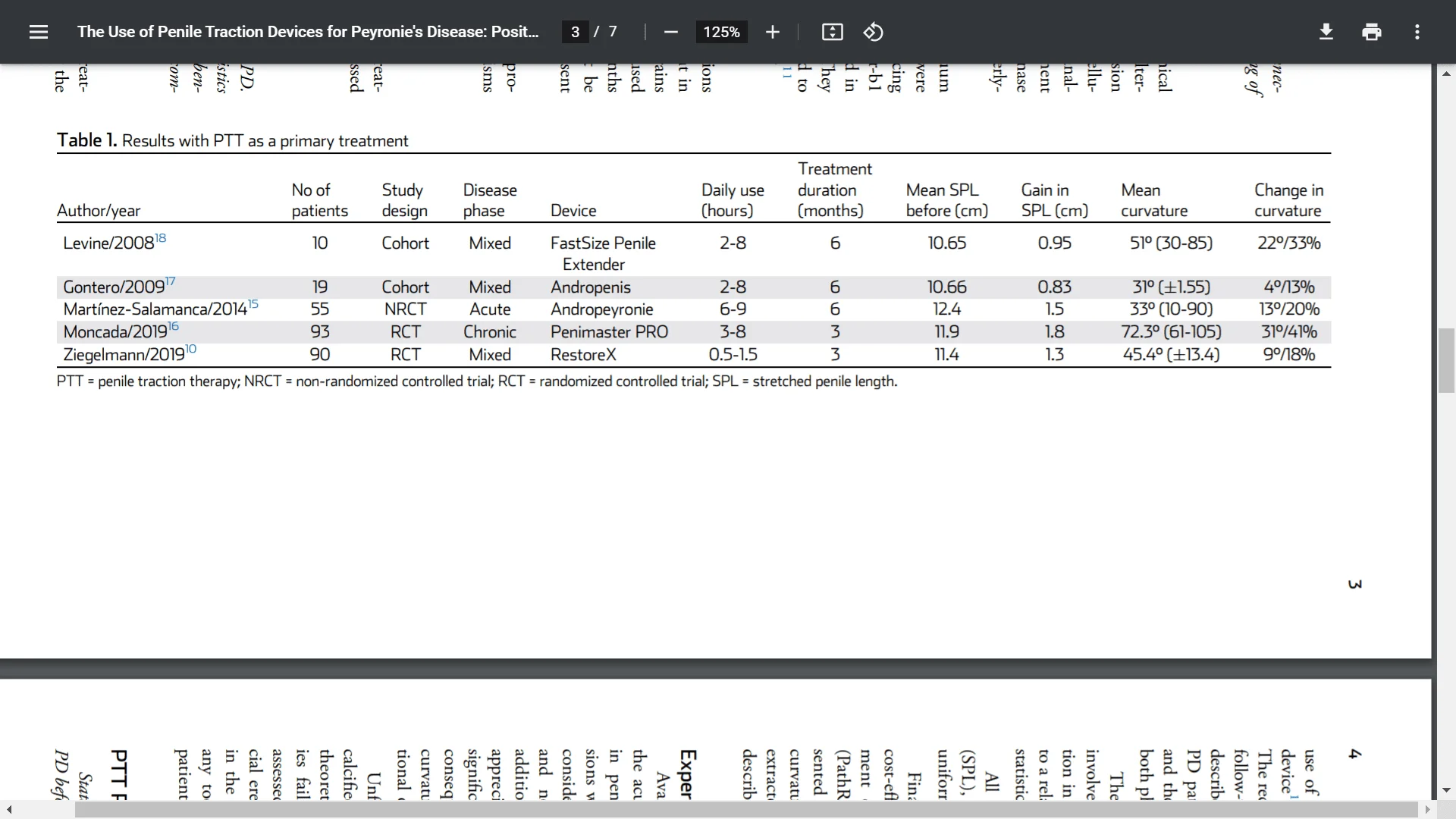Open reference 18 citation link on Levine/2008
1456x819 pixels.
[161, 238]
